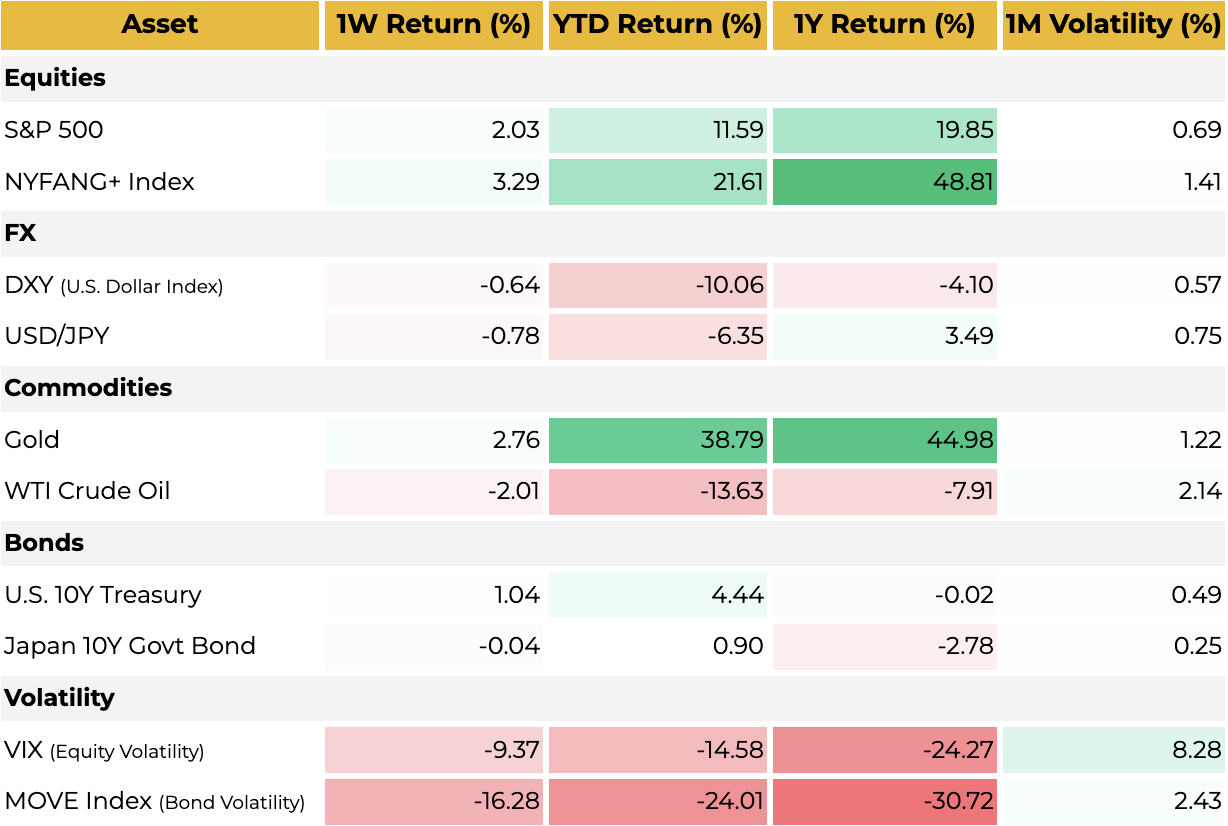Click the Commodities section heading
1228x826 pixels.
pos(89,388)
